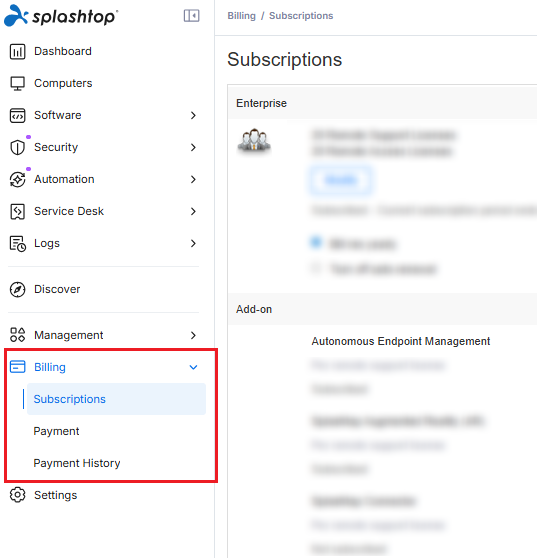537x558 pixels.
Task: Expand the Security submenu chevron
Action: click(193, 147)
